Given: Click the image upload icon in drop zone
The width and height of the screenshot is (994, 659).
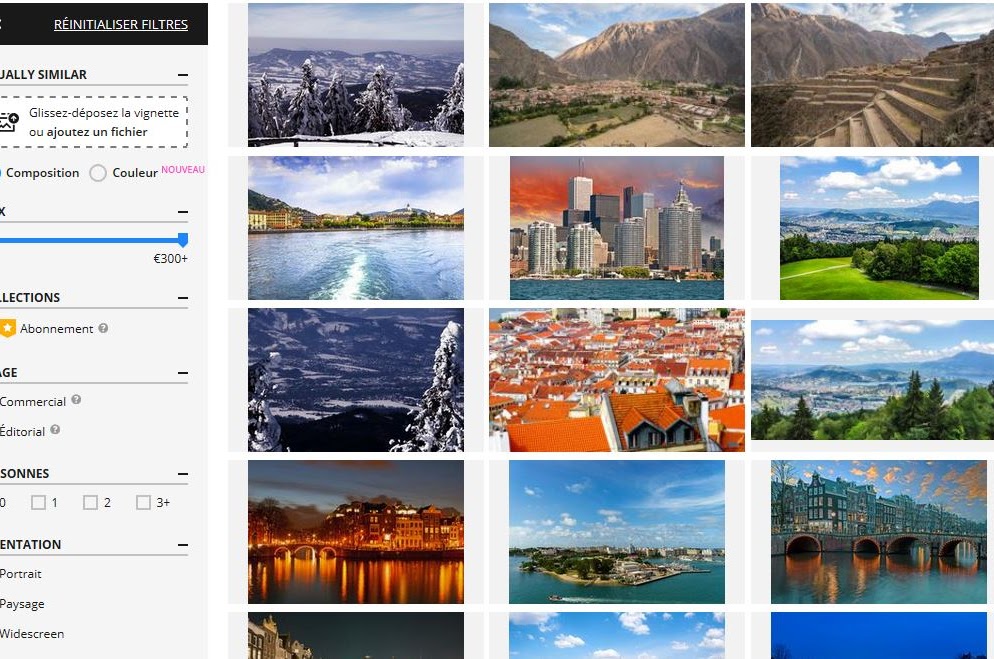Looking at the screenshot, I should [8, 122].
